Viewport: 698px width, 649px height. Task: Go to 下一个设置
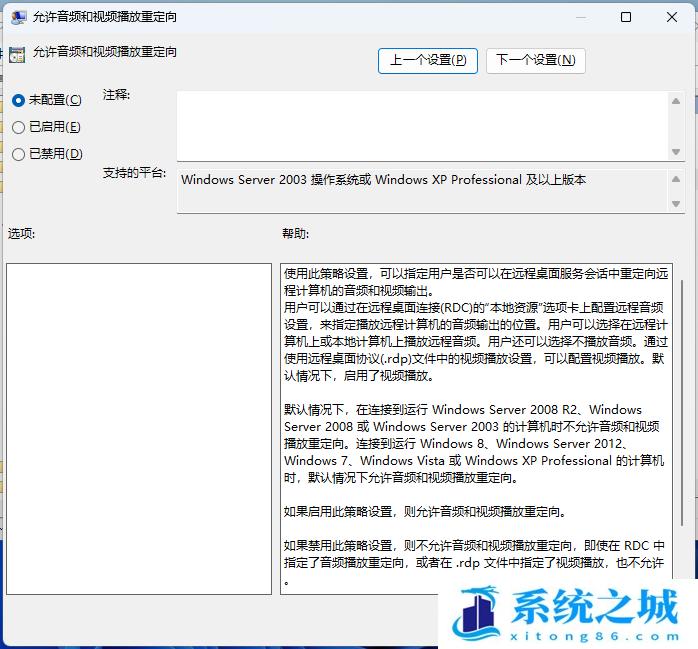(535, 60)
